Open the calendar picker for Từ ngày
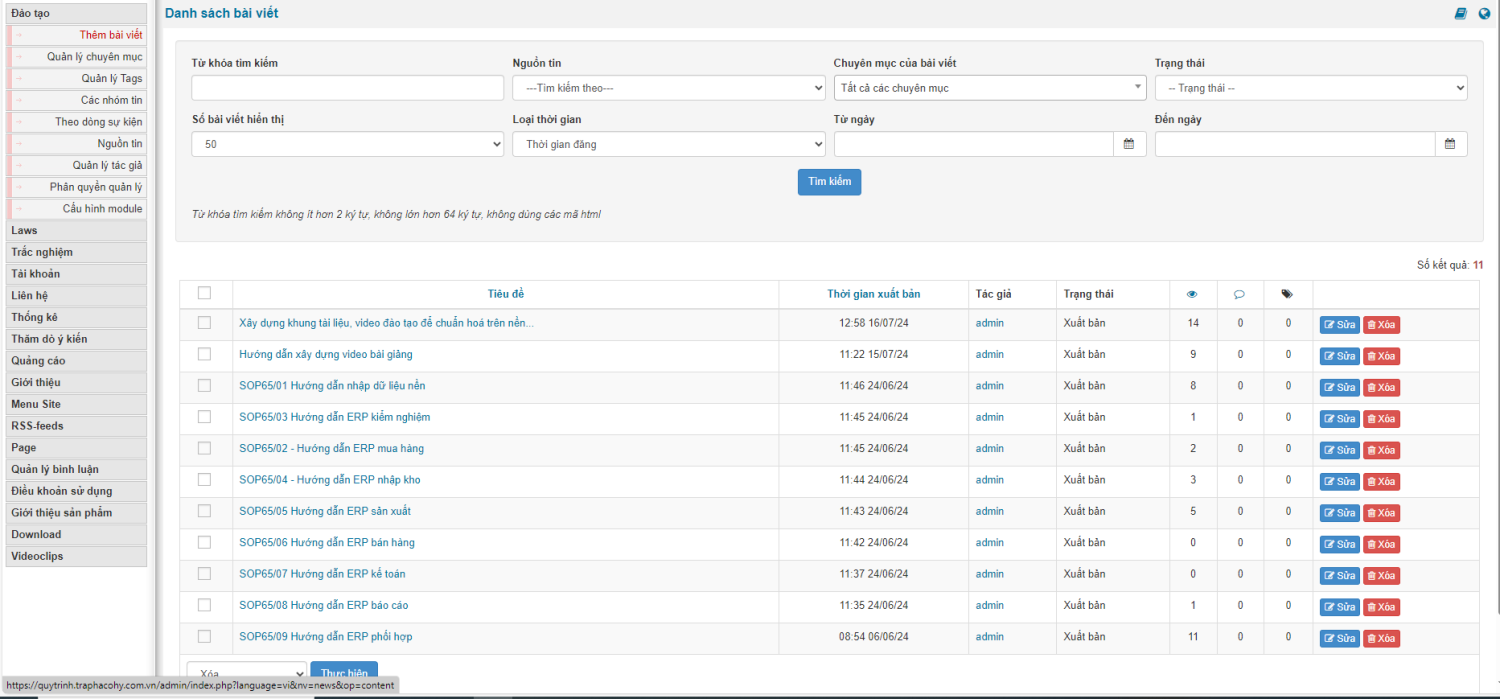Screen dimensions: 1500x699 coord(1128,144)
